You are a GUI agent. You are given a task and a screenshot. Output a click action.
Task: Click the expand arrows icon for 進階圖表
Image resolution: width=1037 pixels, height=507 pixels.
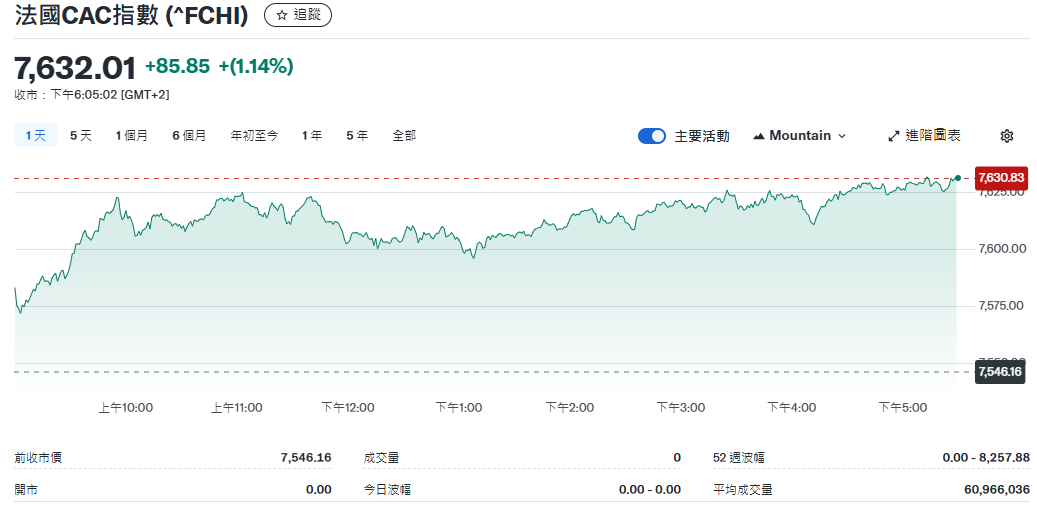[x=893, y=136]
